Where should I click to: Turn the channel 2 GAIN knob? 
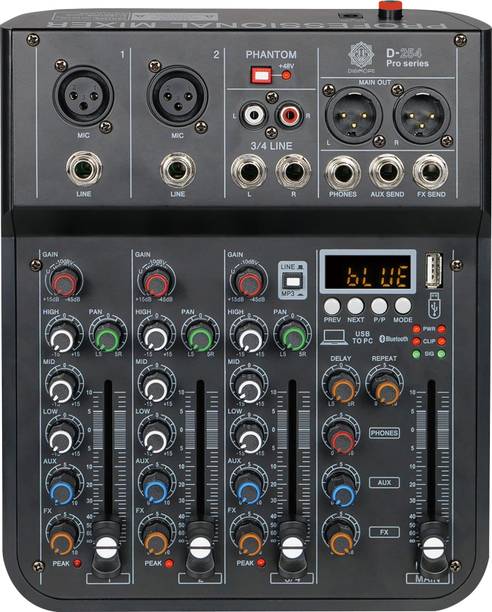pyautogui.click(x=157, y=283)
